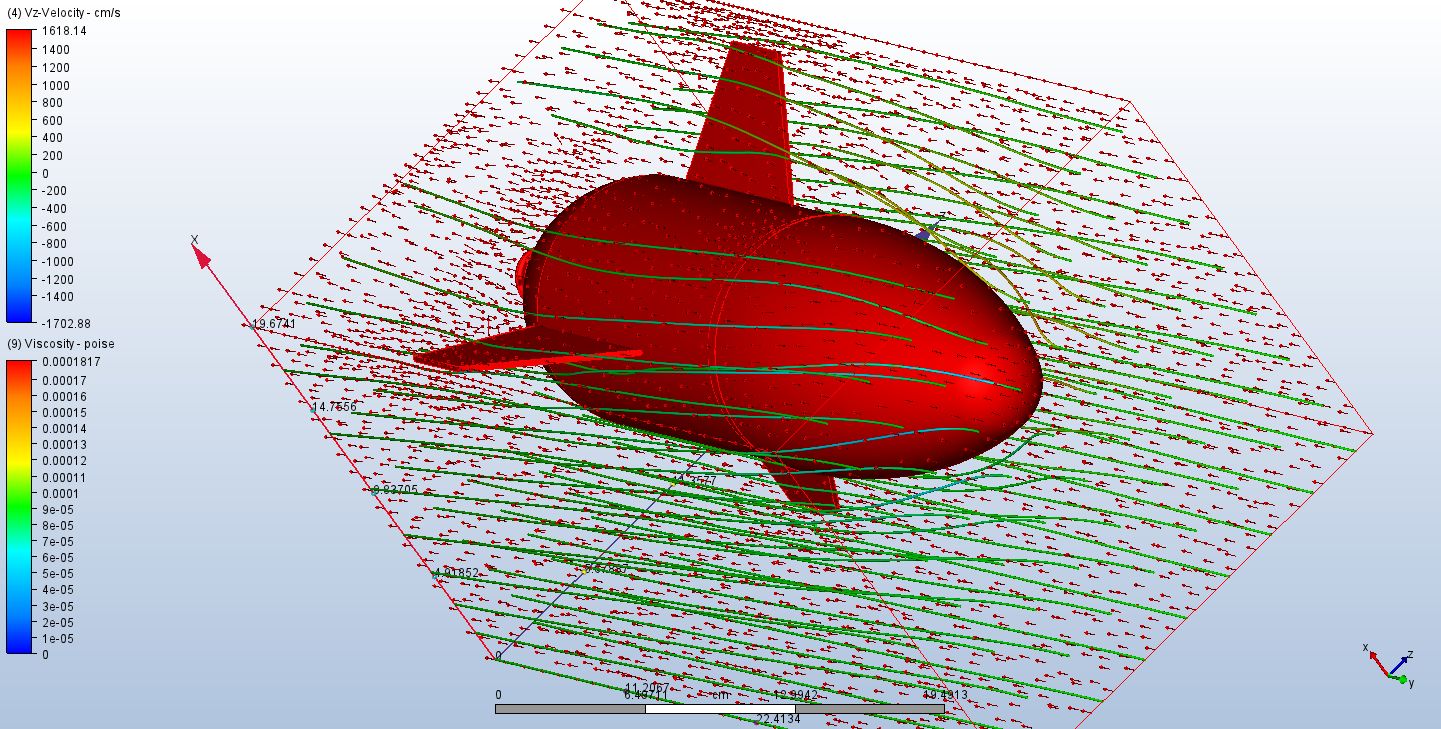Click the 200 tick on velocity legend
The width and height of the screenshot is (1441, 729).
52,155
